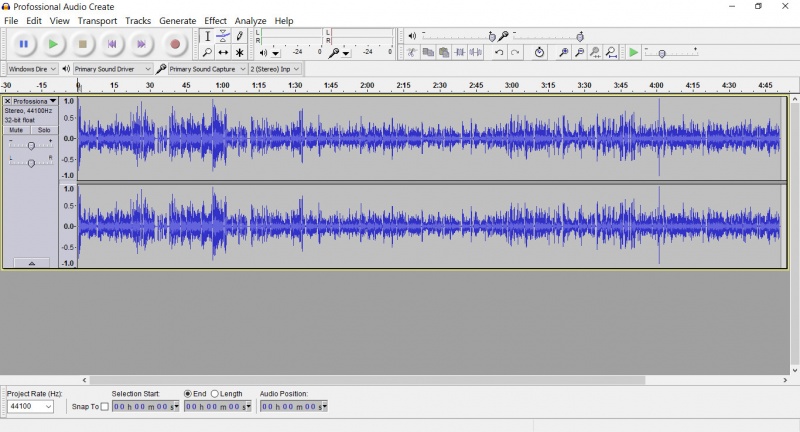The image size is (800, 432).
Task: Open the Effect menu
Action: coord(215,20)
